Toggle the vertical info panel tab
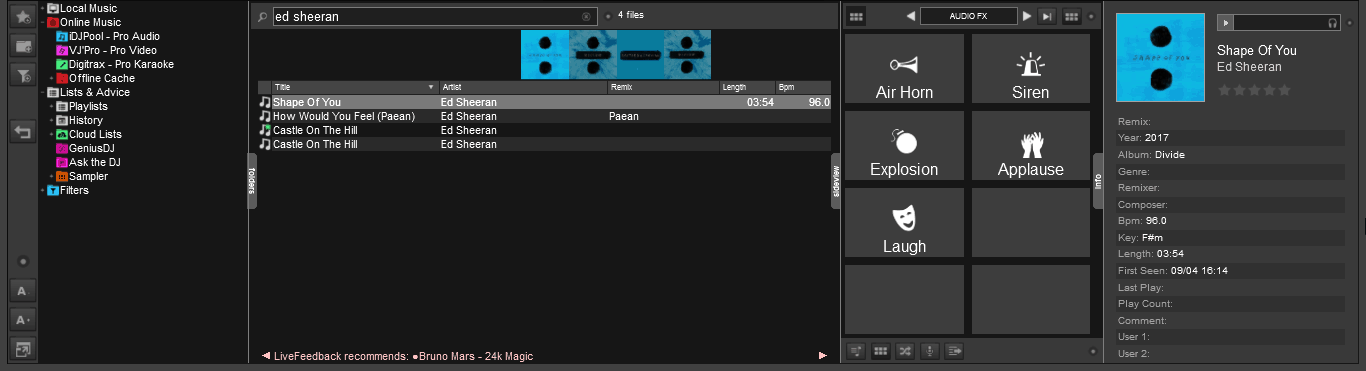Viewport: 1366px width, 371px height. click(1097, 181)
